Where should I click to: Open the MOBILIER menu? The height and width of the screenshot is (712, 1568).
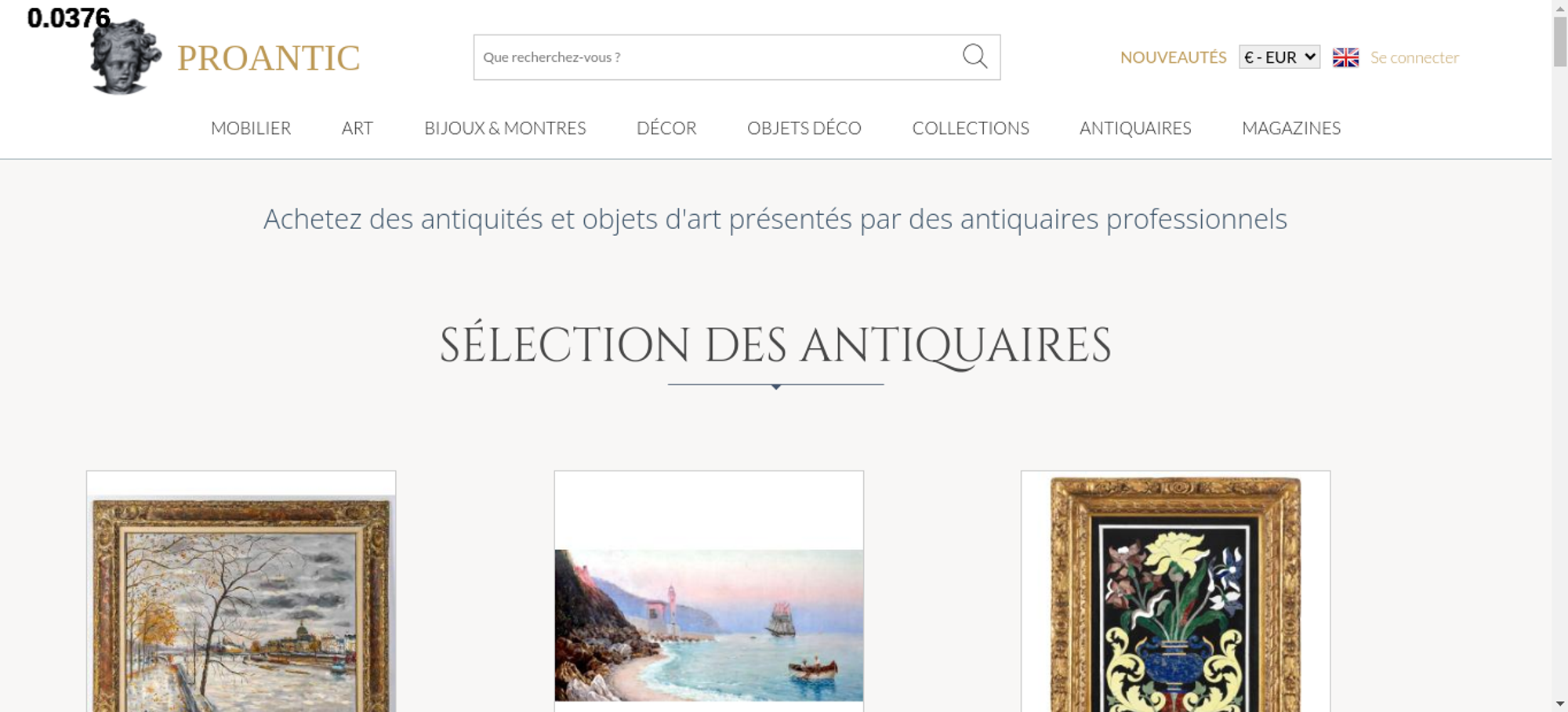point(251,128)
